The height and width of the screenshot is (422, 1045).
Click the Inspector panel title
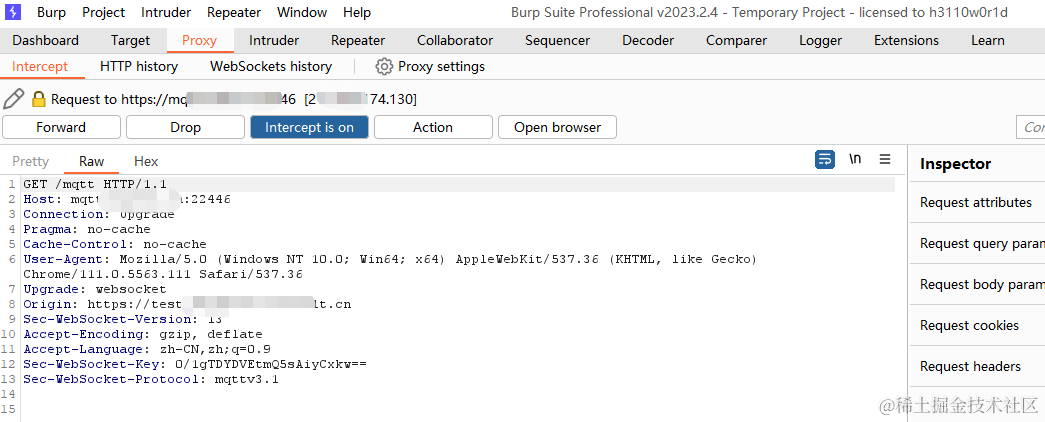click(955, 164)
